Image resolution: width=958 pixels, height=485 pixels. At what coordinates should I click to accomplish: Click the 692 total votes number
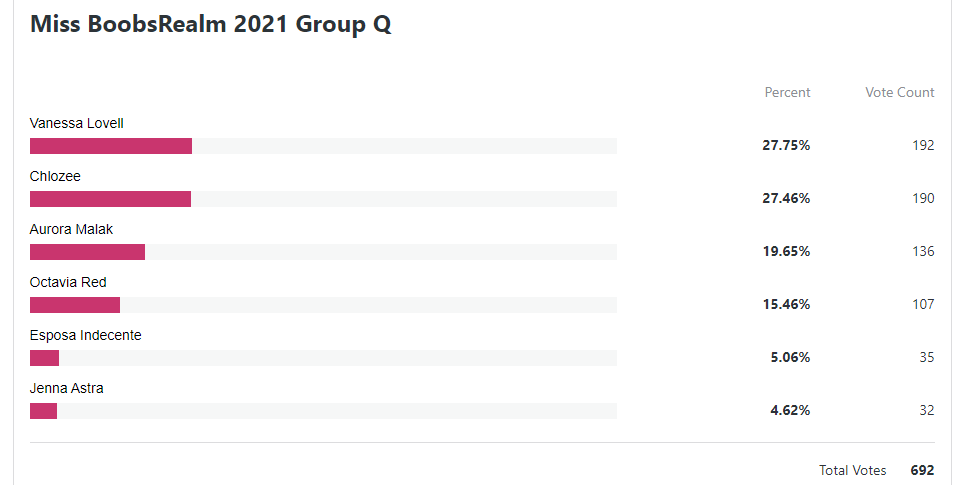923,470
